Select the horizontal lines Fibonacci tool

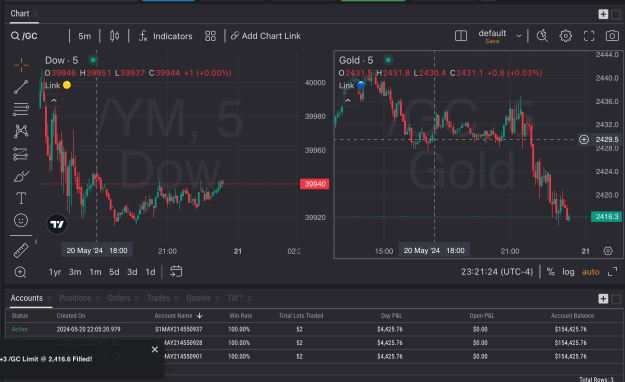[x=21, y=109]
